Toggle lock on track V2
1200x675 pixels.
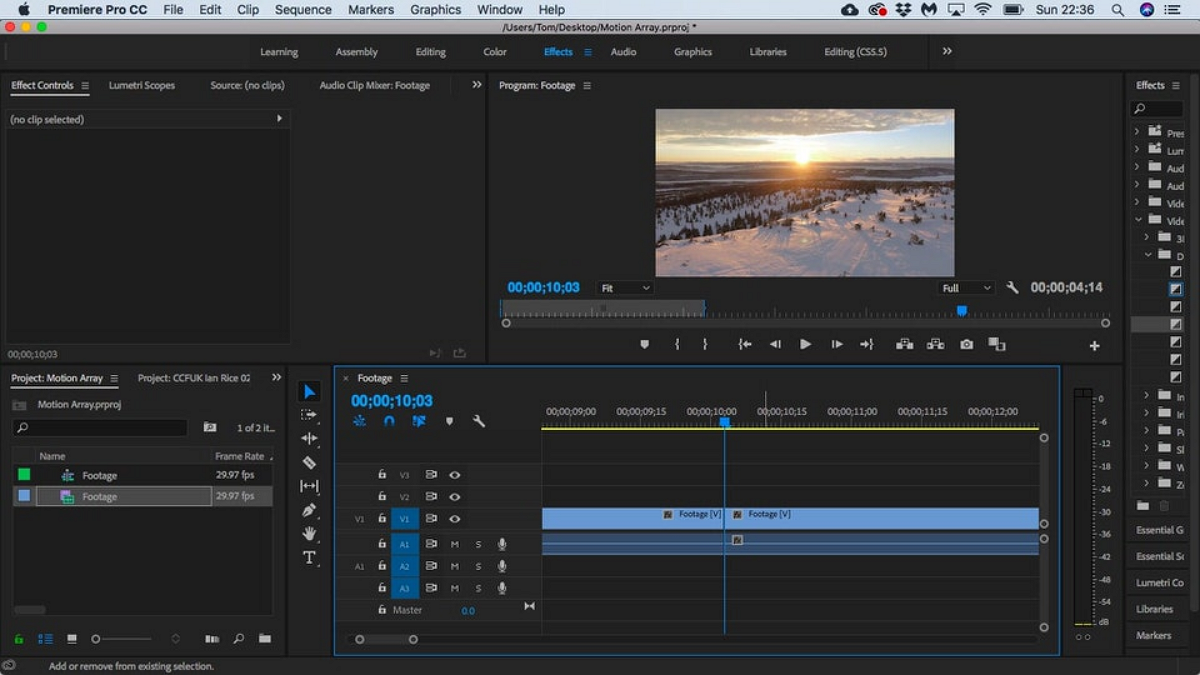[382, 497]
